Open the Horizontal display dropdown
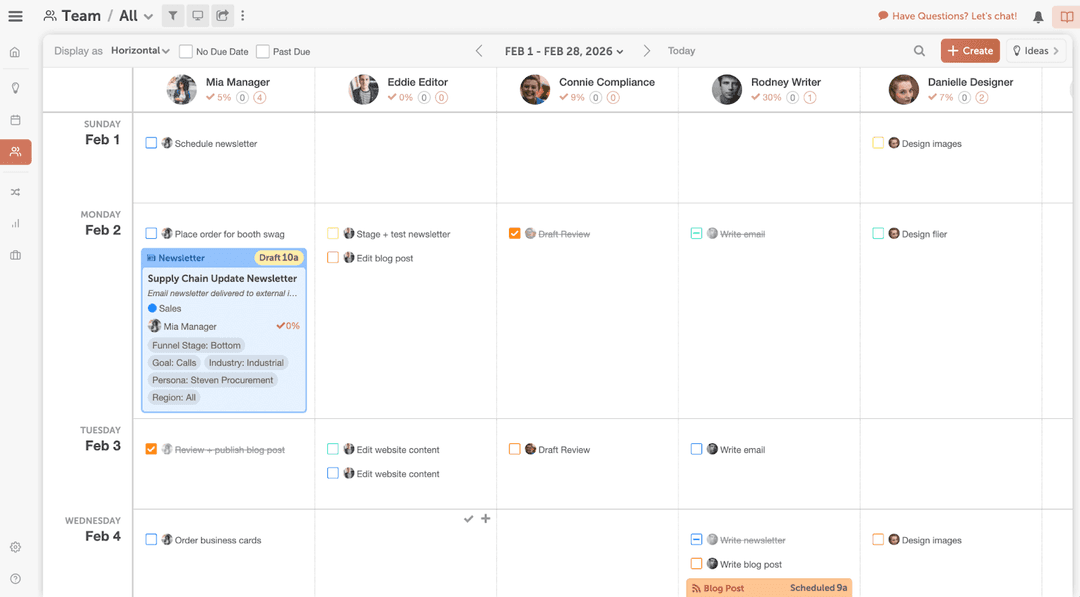 [140, 51]
